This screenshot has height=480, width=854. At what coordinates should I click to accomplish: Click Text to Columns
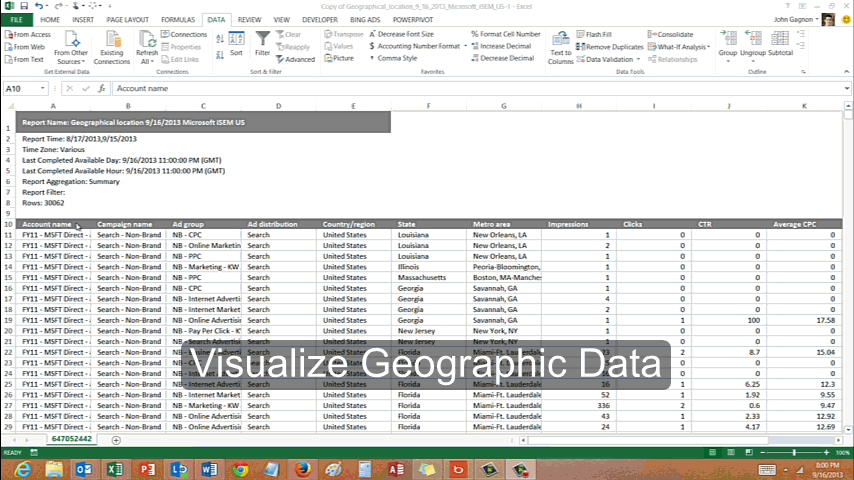560,48
